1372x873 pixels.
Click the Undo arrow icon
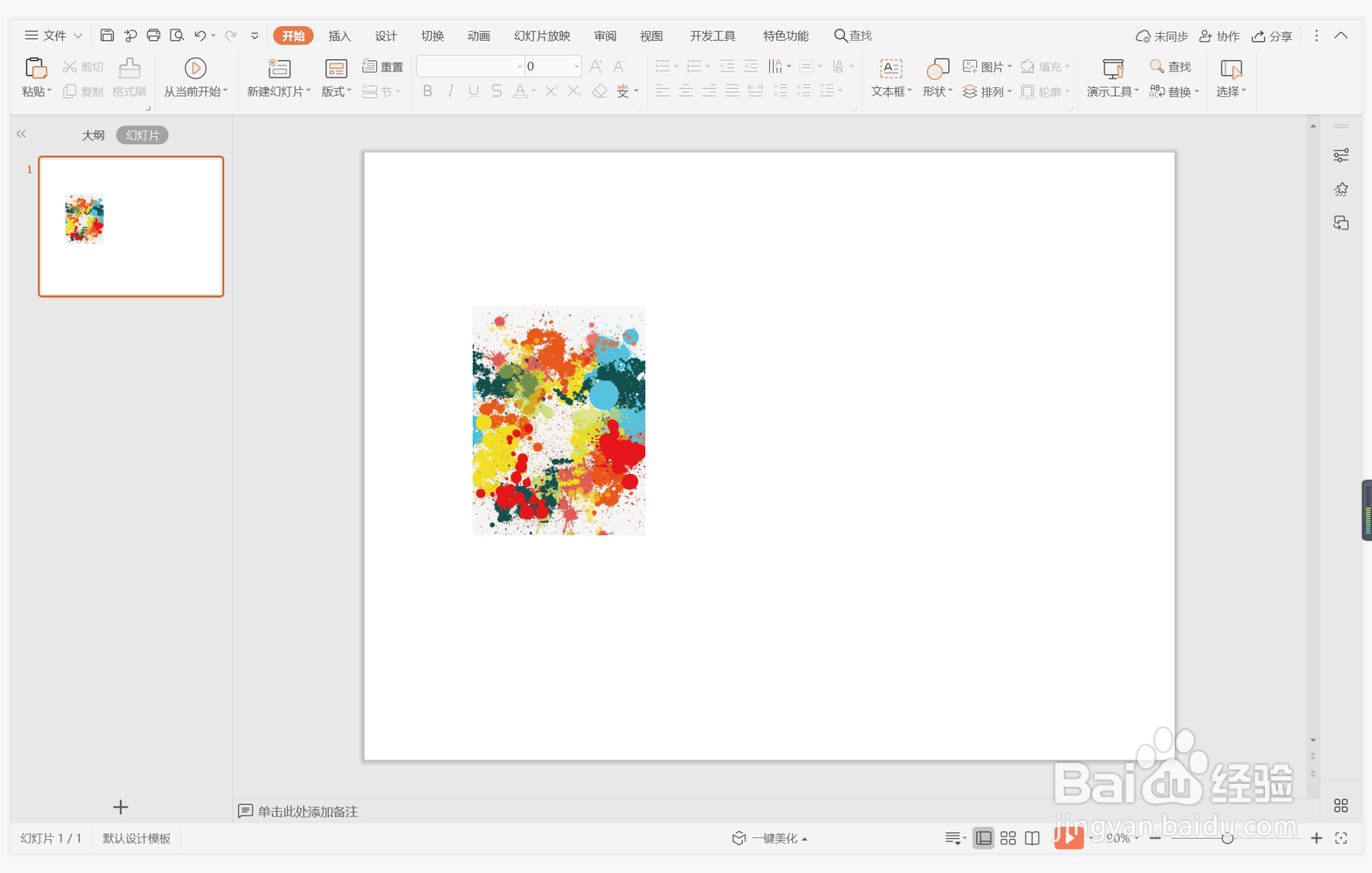point(200,35)
